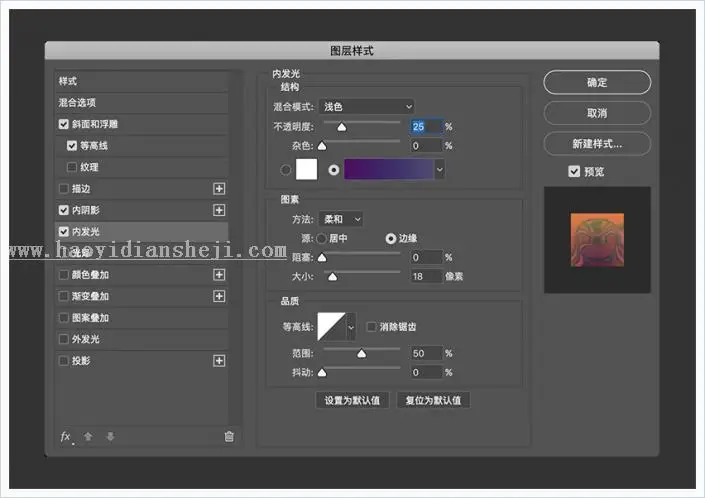Enable the 投影 checkbox
The image size is (705, 498).
[64, 361]
